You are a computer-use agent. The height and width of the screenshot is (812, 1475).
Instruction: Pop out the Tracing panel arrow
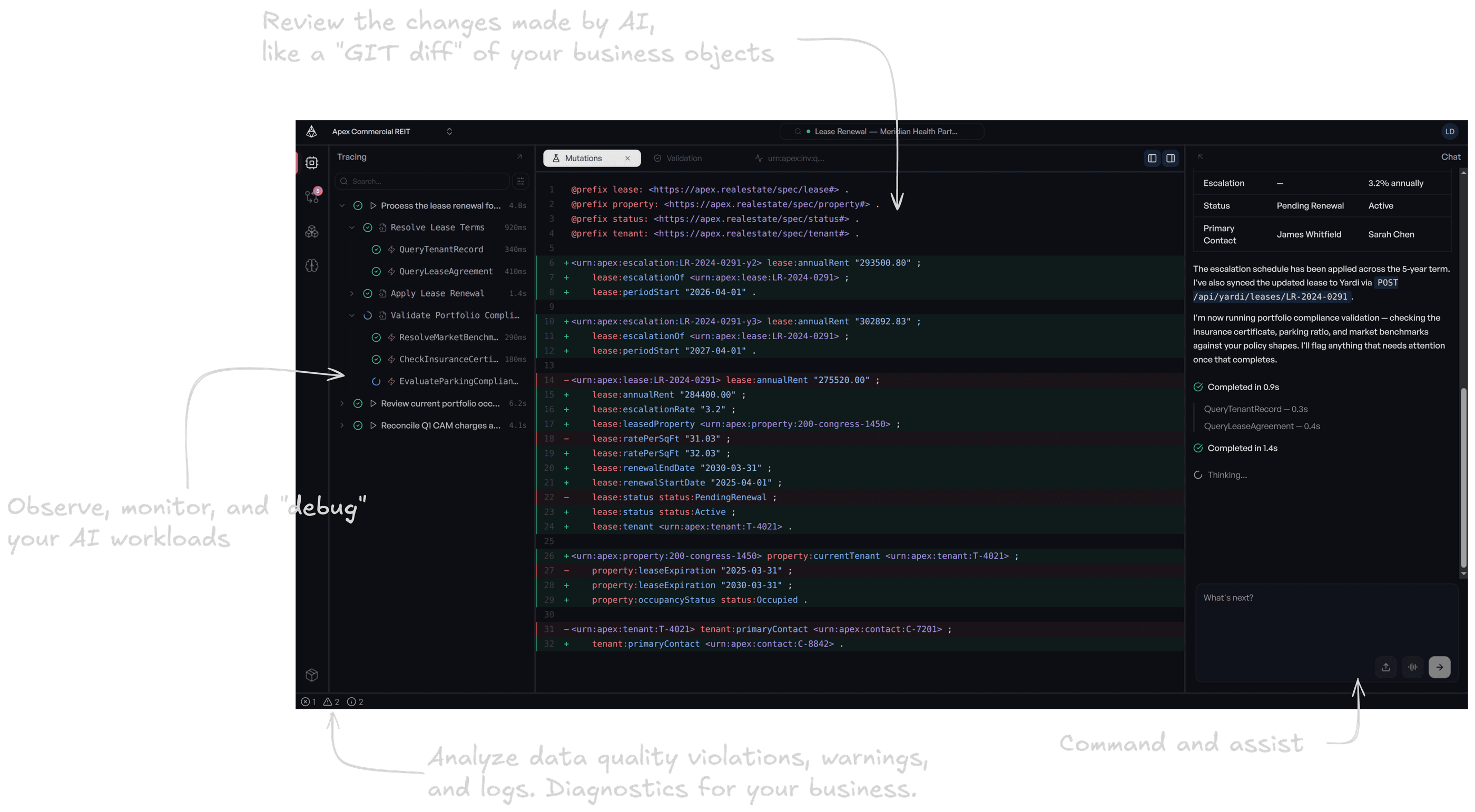[519, 157]
